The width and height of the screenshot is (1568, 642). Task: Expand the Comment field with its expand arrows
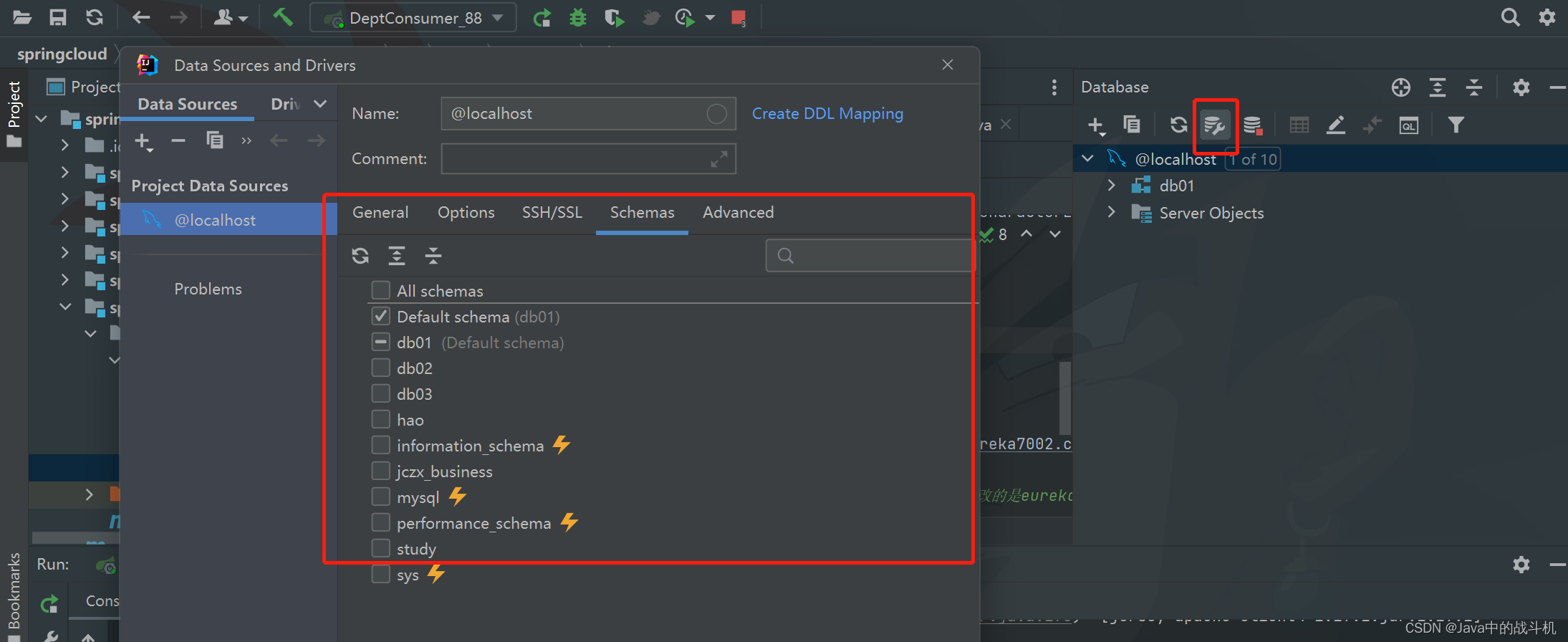point(719,159)
